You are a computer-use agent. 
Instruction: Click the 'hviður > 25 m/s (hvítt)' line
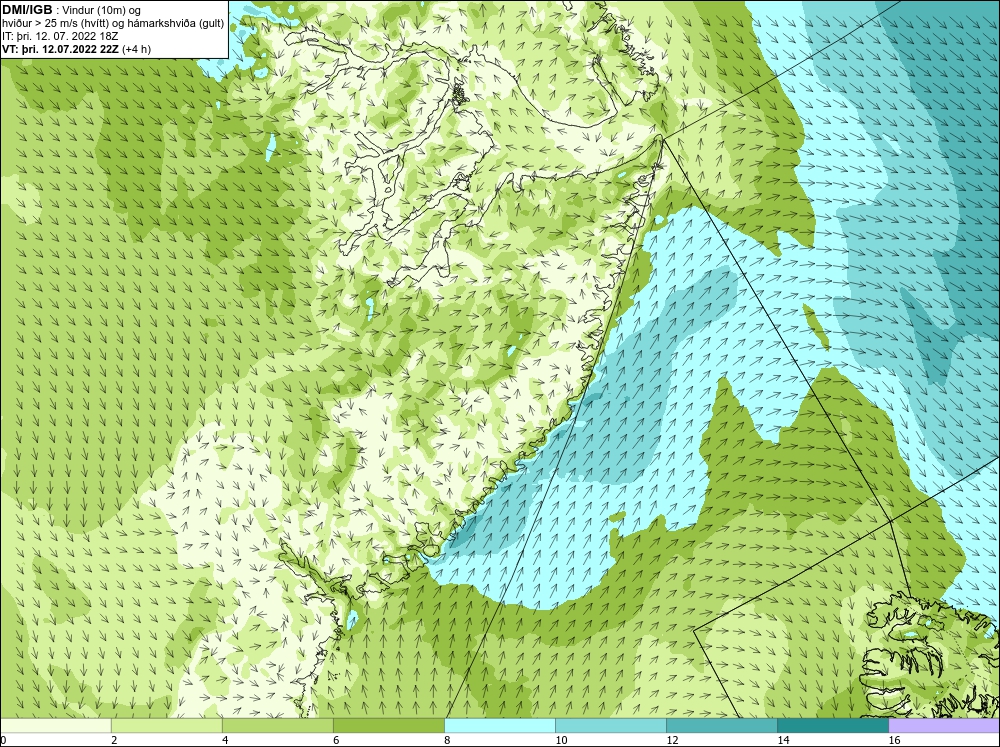(x=113, y=24)
